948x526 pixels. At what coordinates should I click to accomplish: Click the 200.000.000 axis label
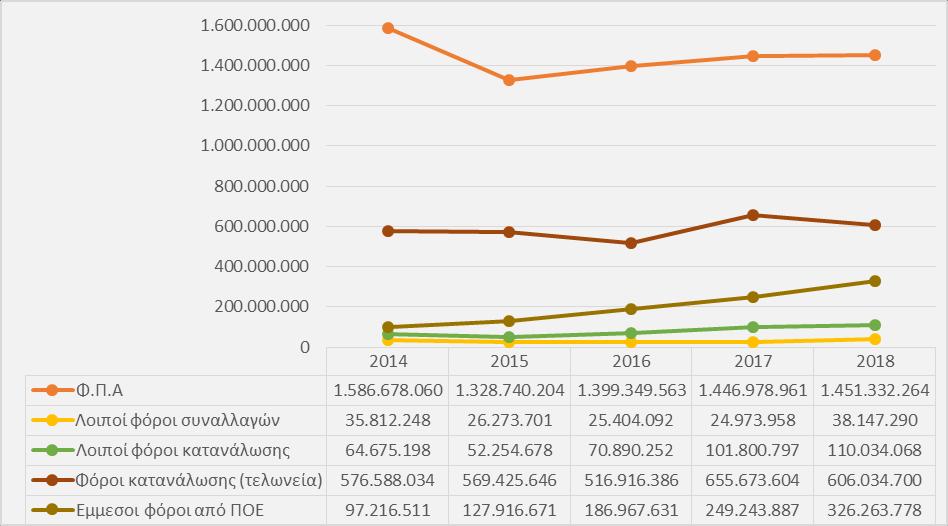(262, 307)
